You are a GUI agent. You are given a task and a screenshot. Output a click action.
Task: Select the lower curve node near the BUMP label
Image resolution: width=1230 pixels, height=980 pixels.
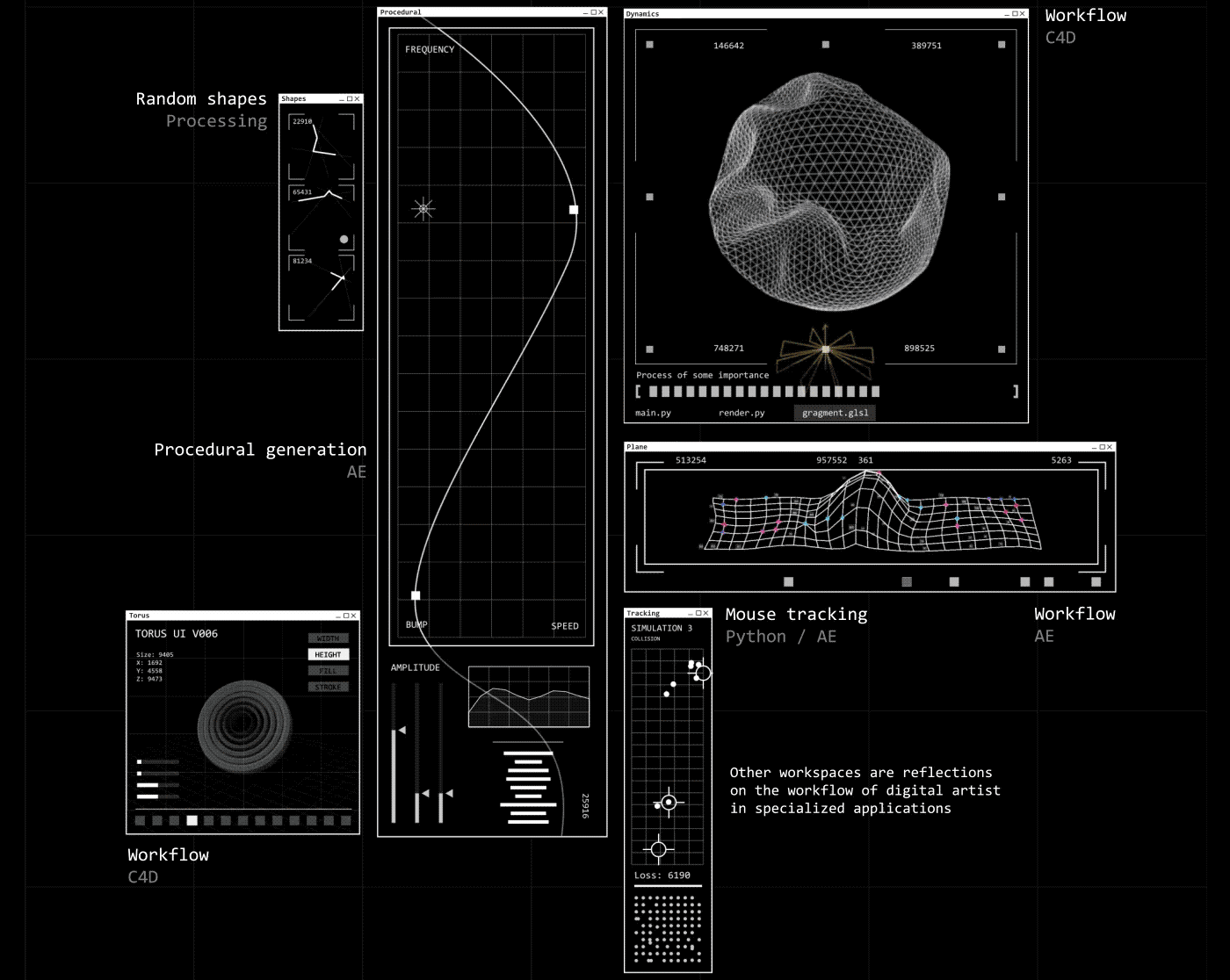point(417,594)
